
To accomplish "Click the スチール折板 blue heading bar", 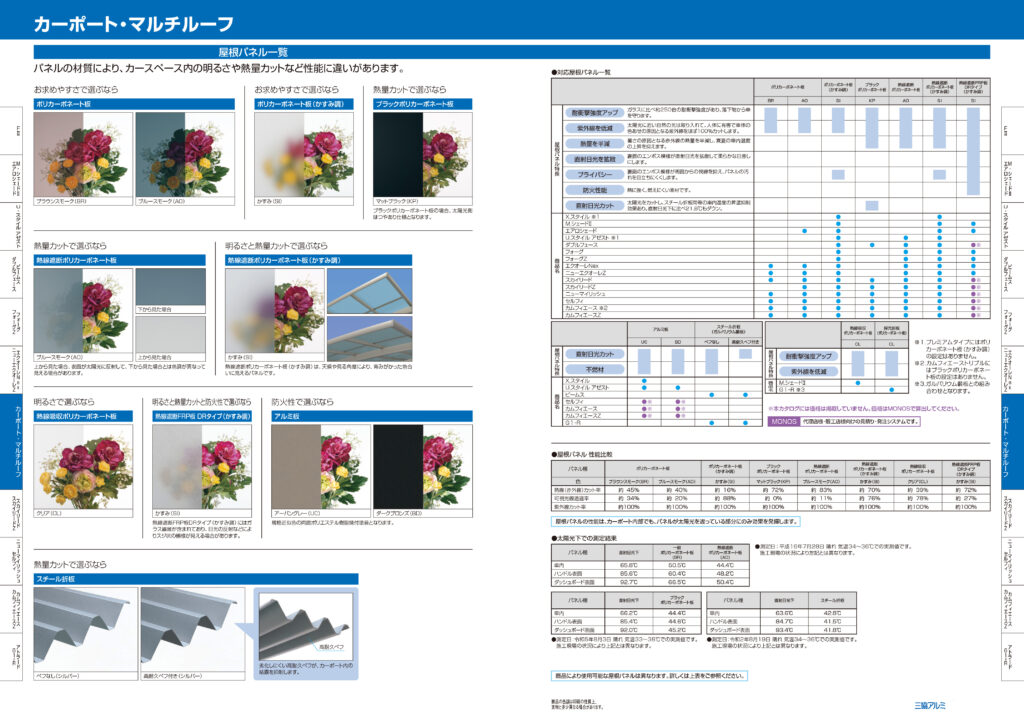I will [x=196, y=579].
